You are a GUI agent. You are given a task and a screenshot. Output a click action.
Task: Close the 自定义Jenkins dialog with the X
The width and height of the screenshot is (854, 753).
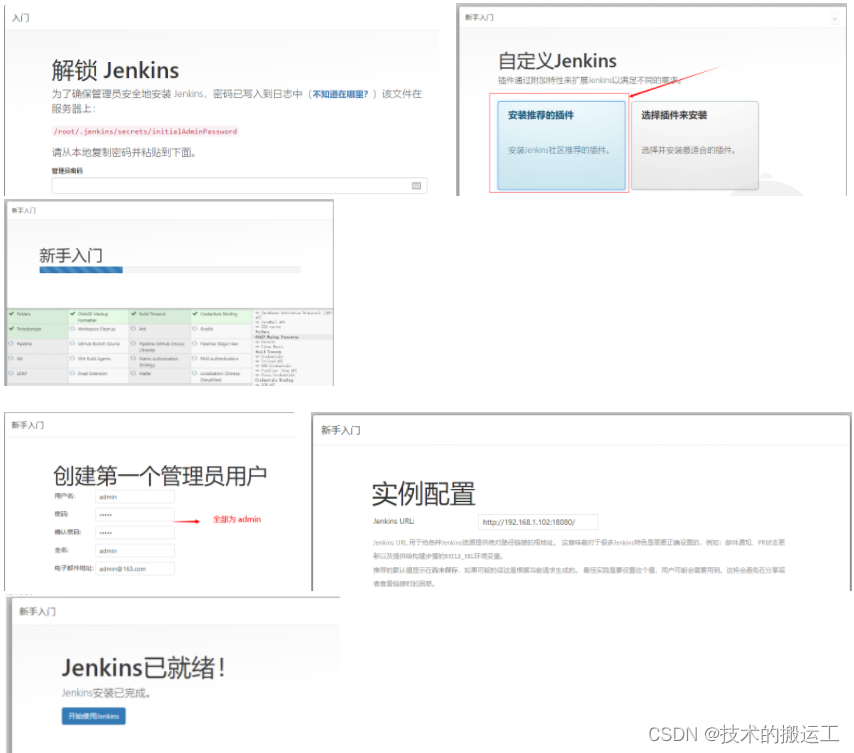coord(834,19)
